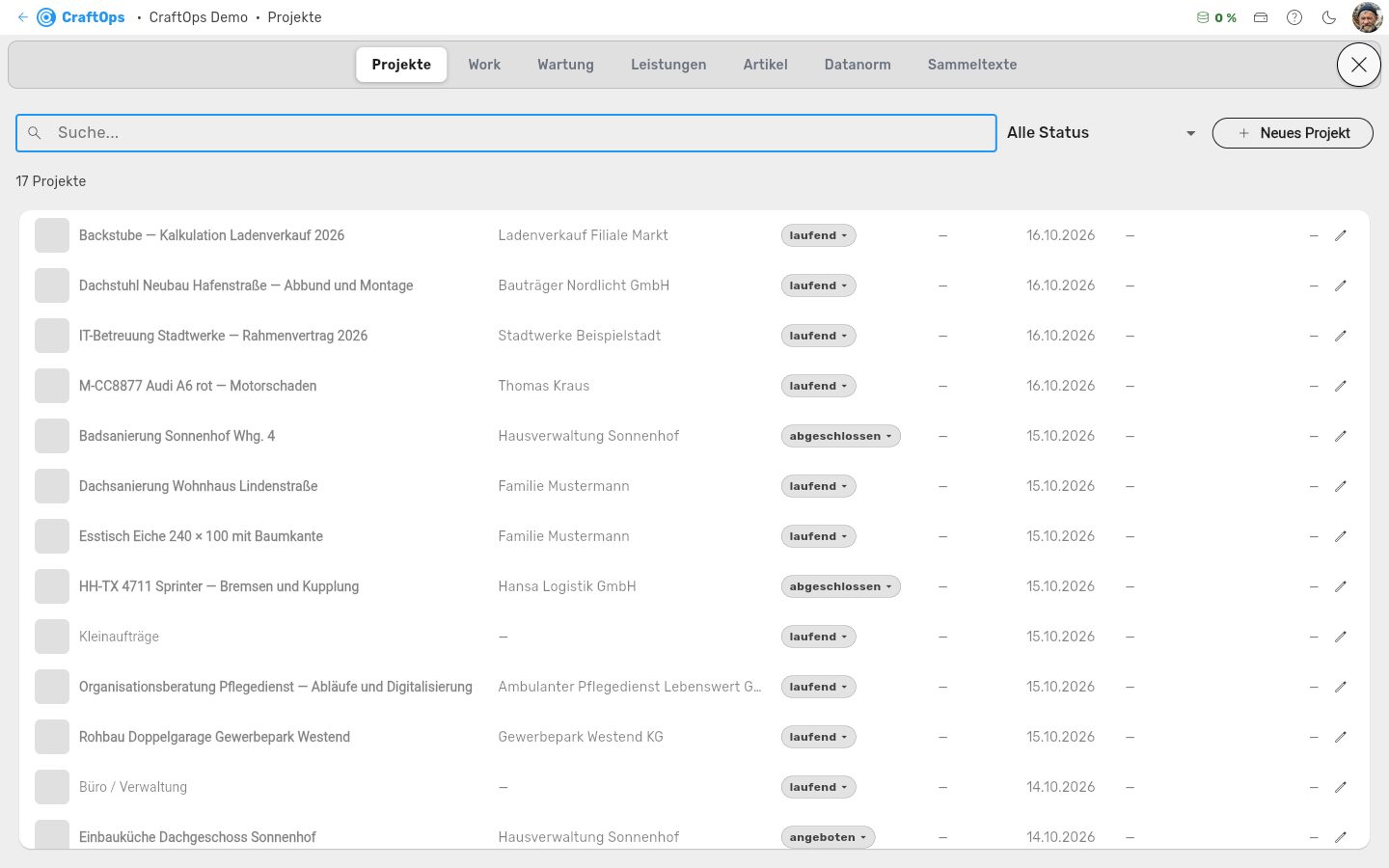Close the panel with the round X button
The width and height of the screenshot is (1389, 868).
tap(1359, 65)
